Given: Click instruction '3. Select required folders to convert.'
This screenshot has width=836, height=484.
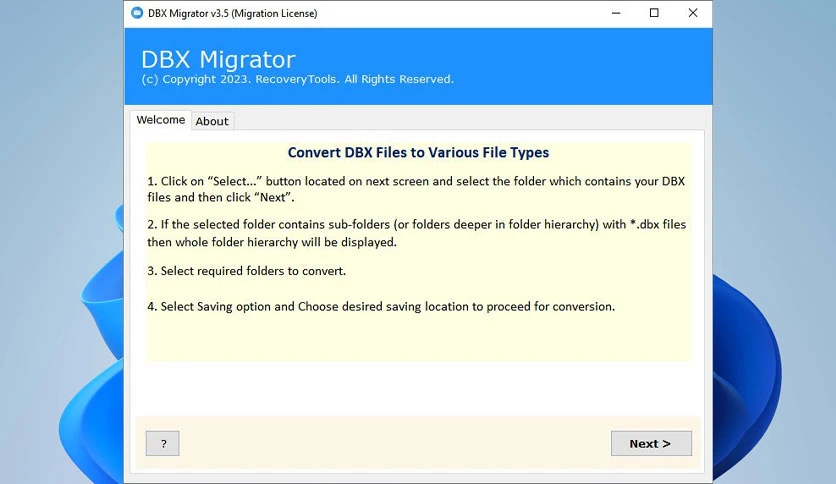Looking at the screenshot, I should 246,271.
